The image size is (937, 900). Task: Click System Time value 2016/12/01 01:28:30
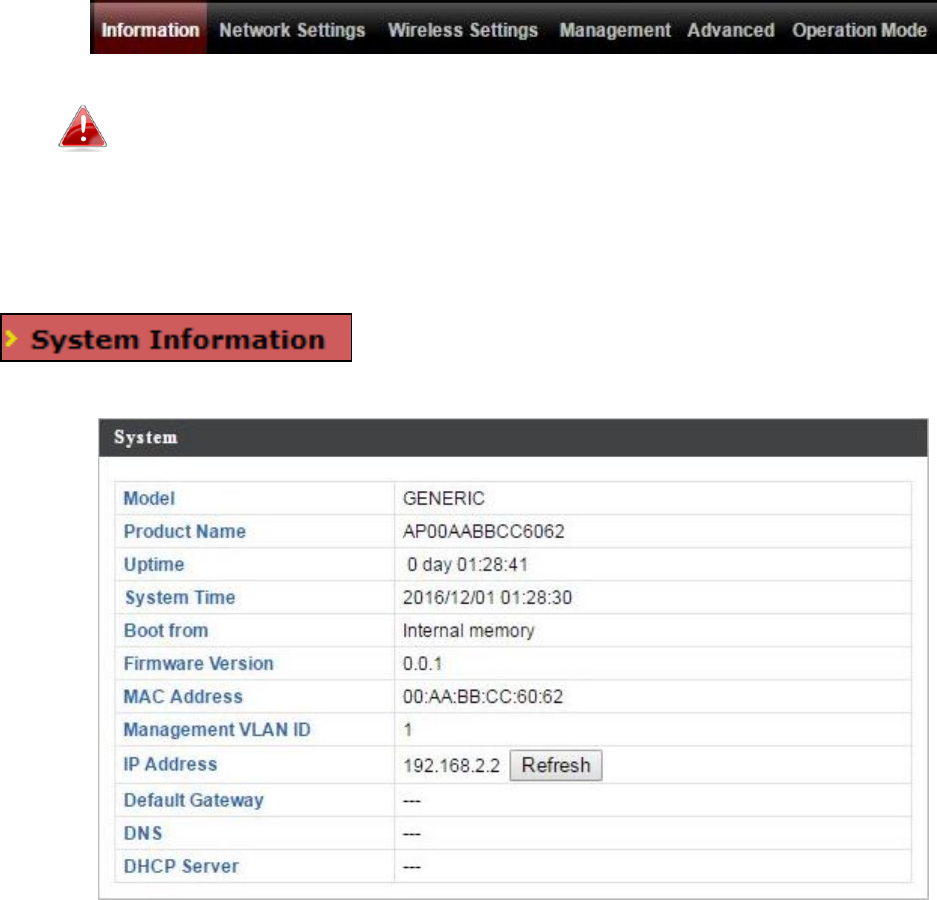pyautogui.click(x=487, y=598)
